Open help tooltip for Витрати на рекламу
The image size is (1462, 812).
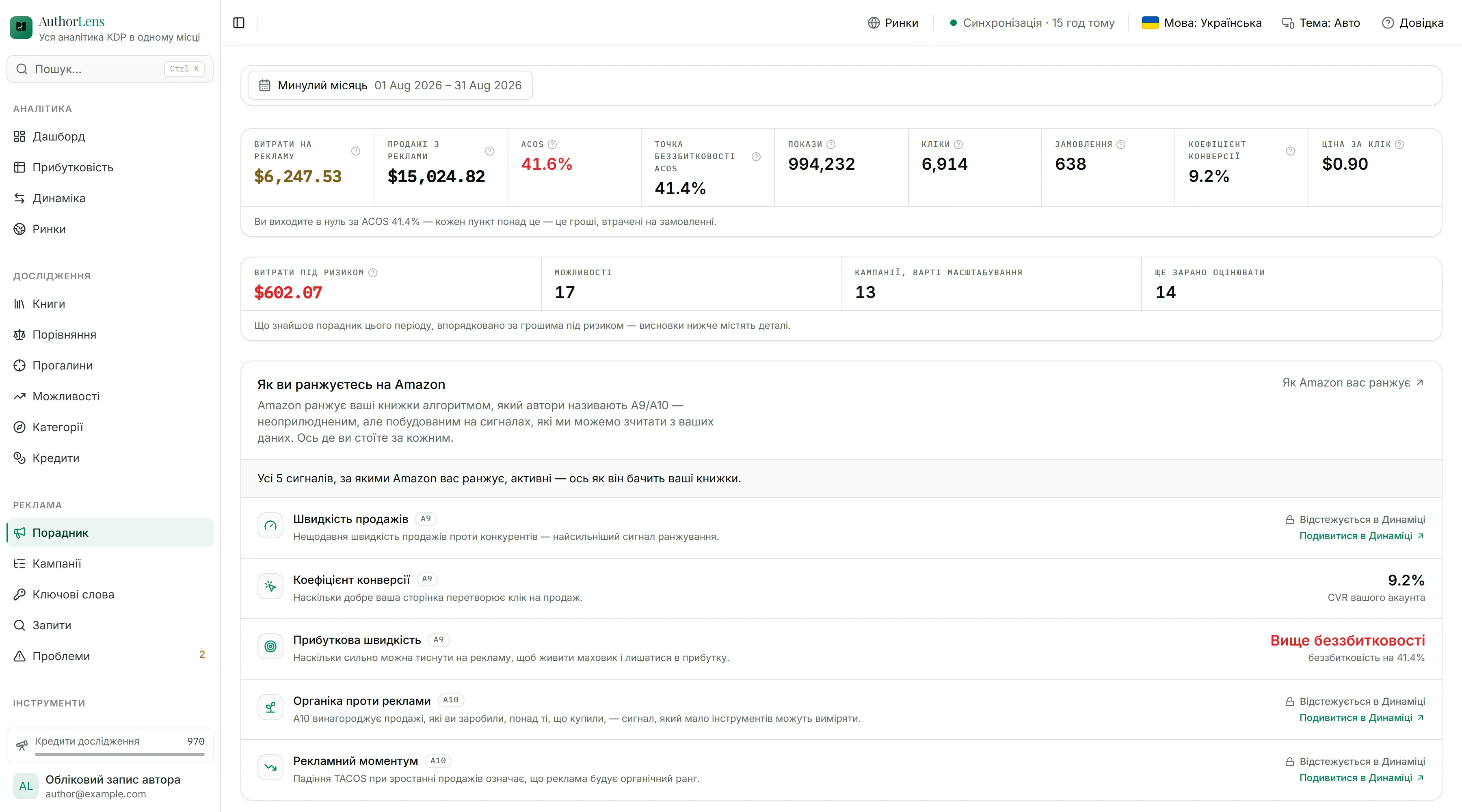356,151
